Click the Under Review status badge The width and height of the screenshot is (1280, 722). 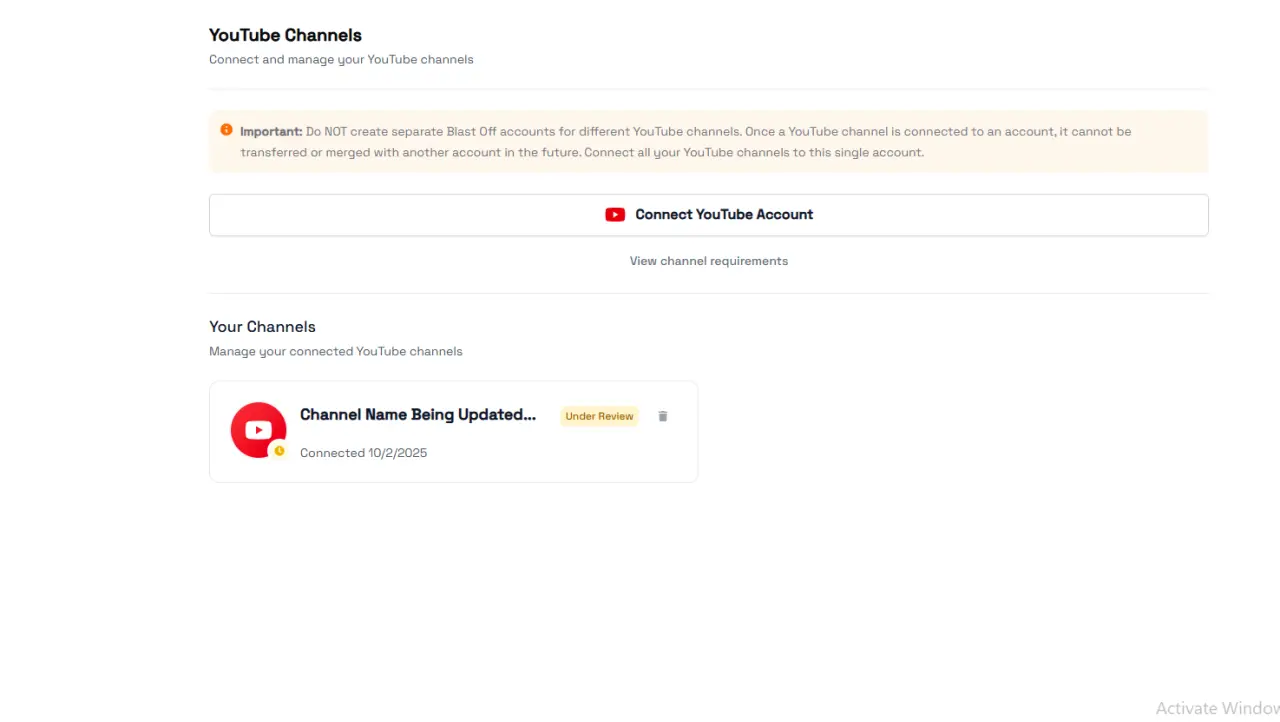click(599, 416)
